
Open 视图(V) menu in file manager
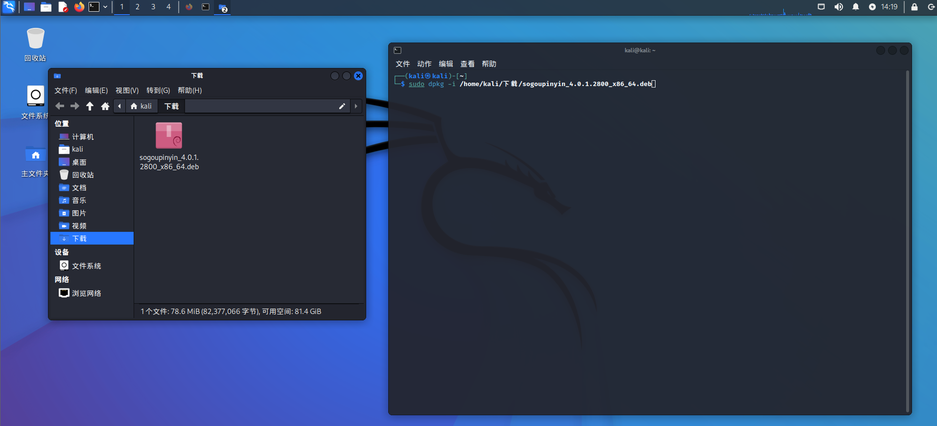[x=127, y=90]
